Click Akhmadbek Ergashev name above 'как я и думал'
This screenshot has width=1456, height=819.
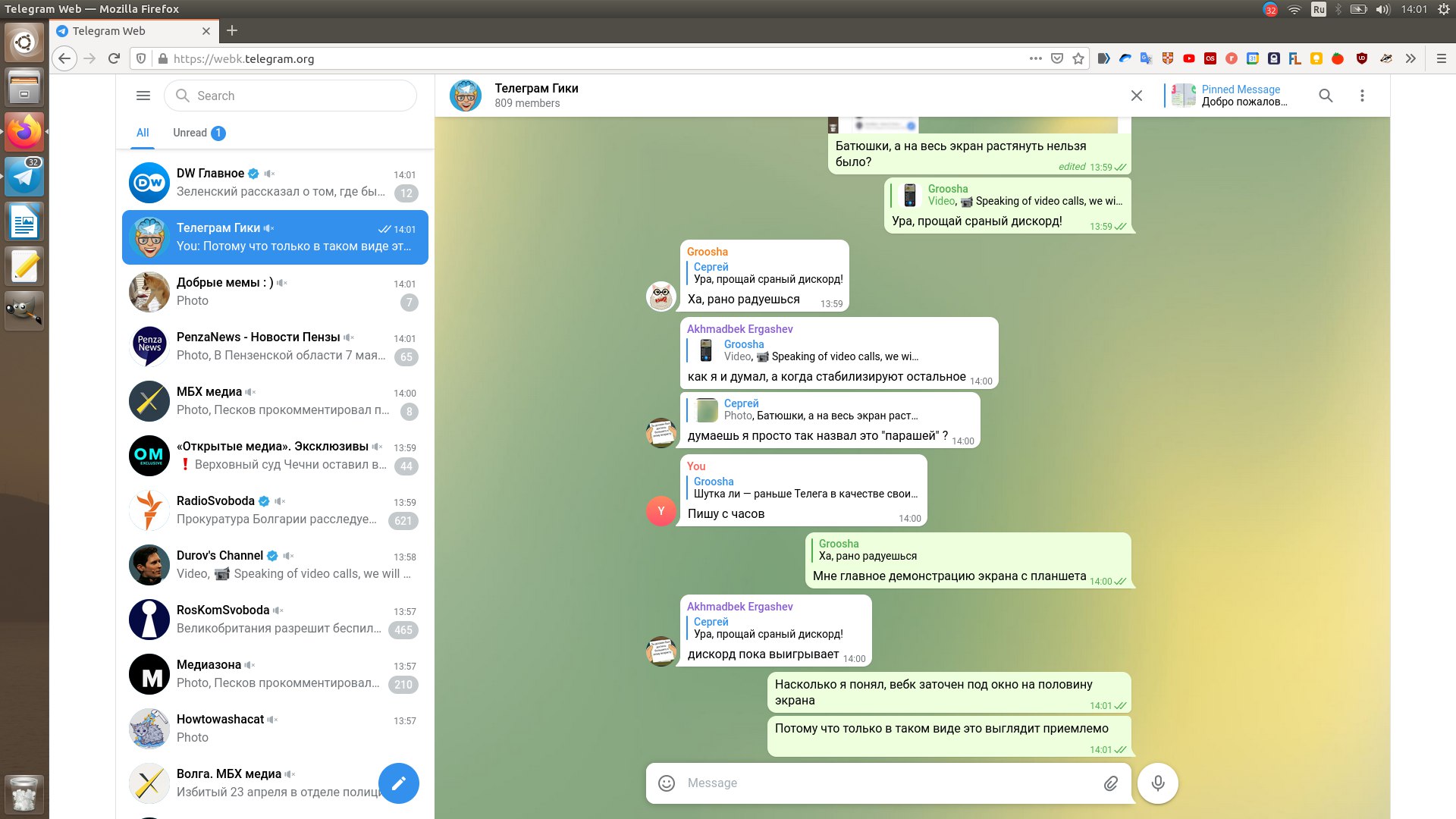739,329
